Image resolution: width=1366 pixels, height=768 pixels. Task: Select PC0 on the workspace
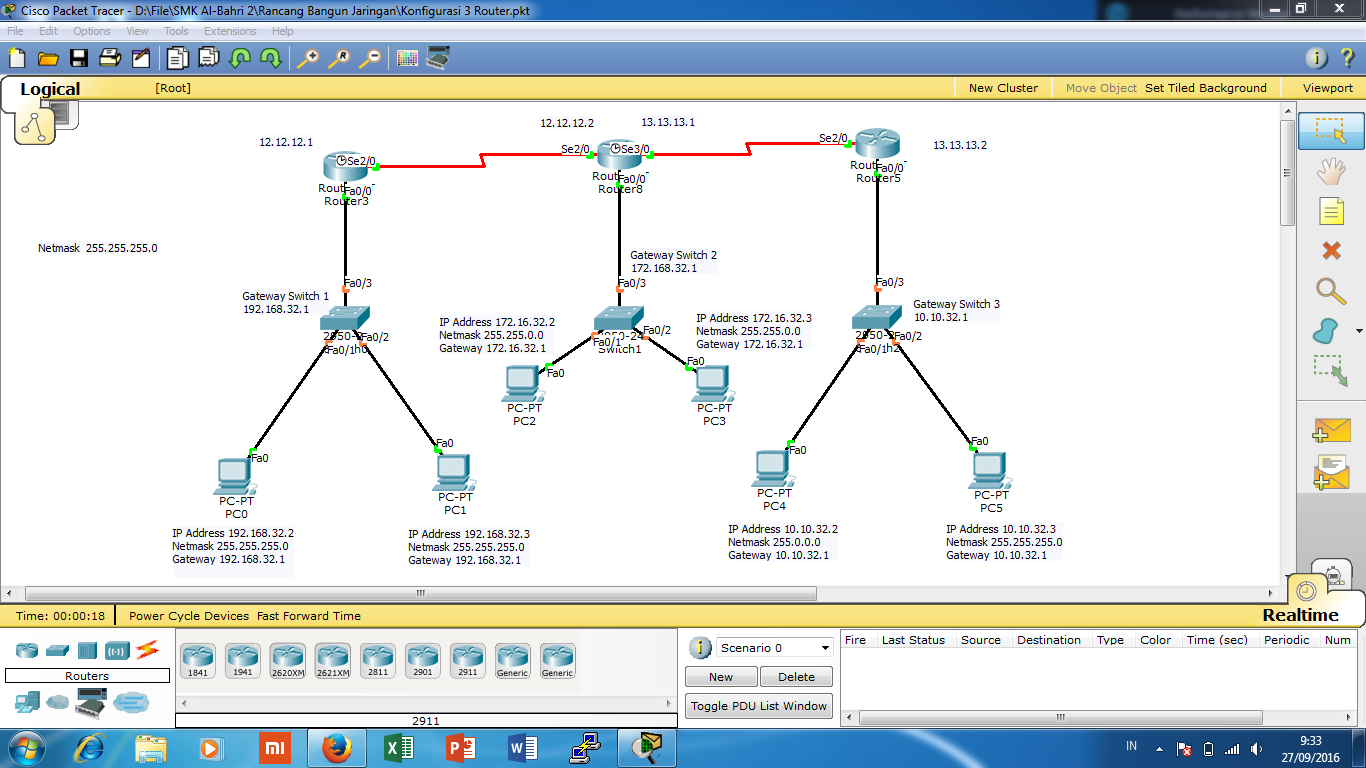click(x=235, y=477)
